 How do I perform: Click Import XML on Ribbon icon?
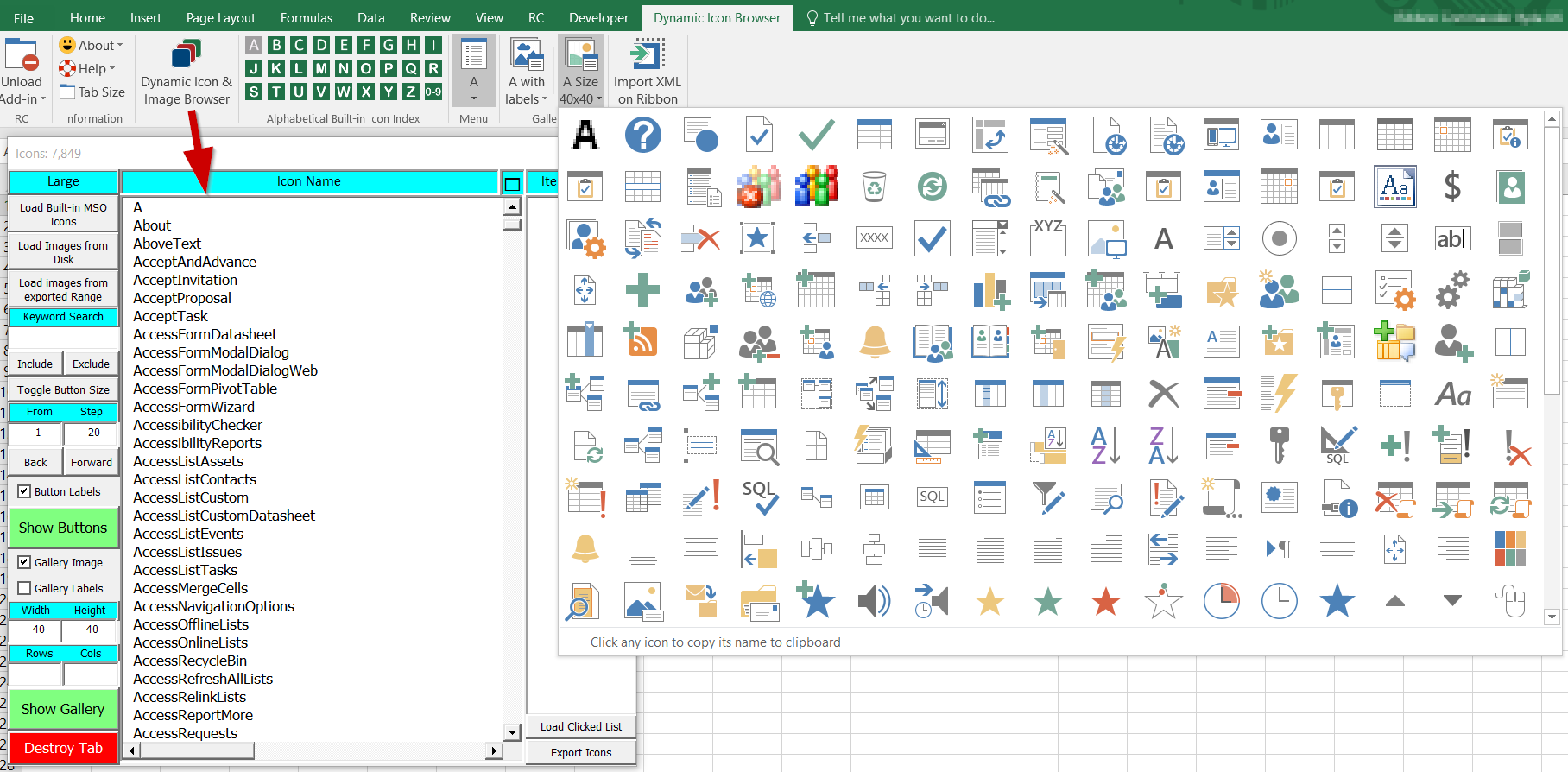(648, 73)
